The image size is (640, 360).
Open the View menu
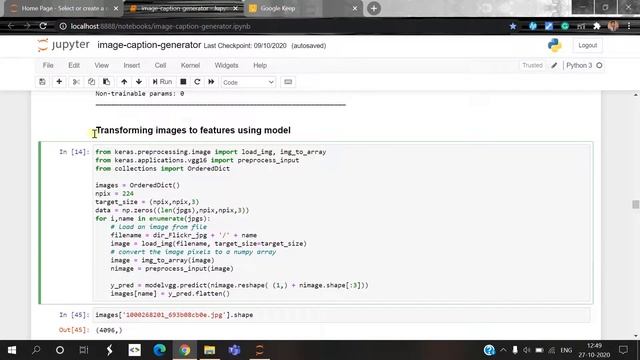[x=102, y=65]
